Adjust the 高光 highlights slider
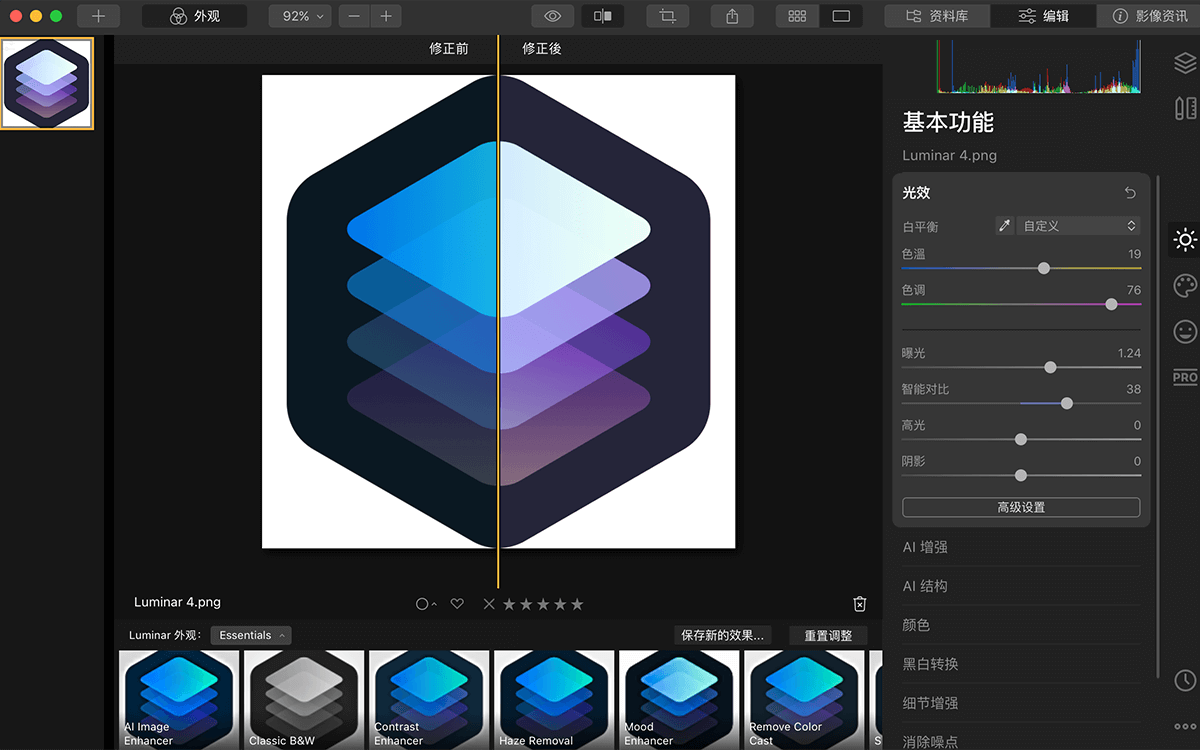 (x=1021, y=439)
